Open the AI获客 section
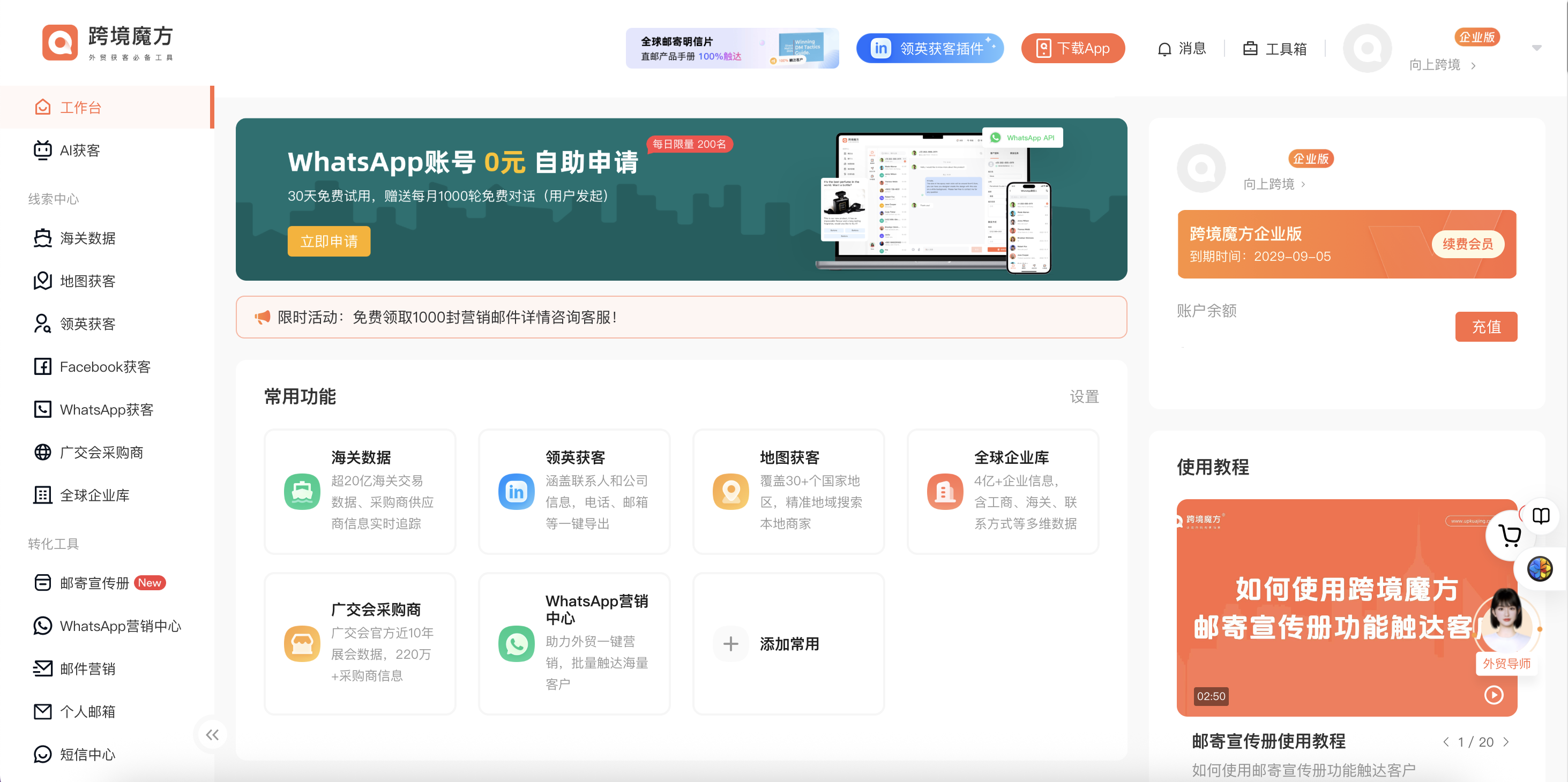Image resolution: width=1568 pixels, height=782 pixels. click(81, 151)
